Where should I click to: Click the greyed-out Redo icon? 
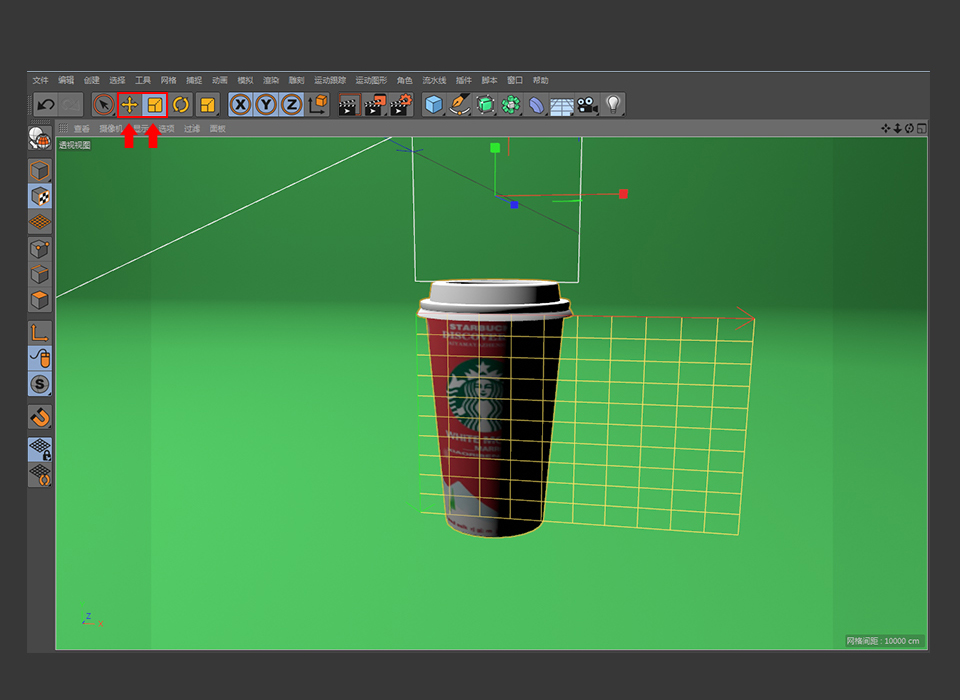click(71, 105)
